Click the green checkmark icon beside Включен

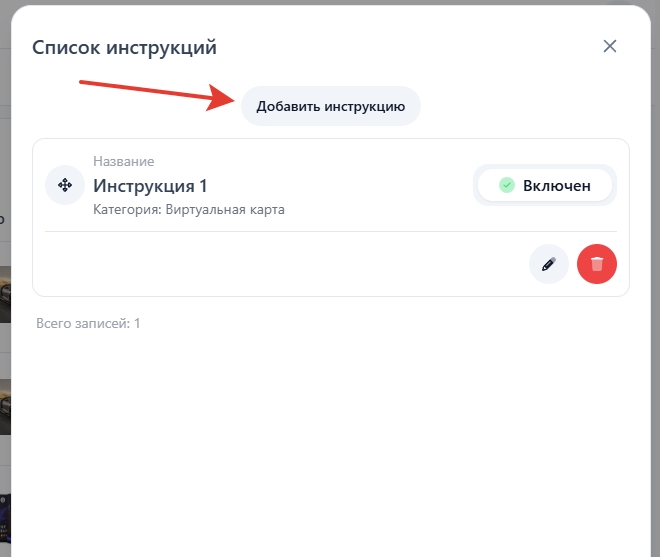click(507, 185)
